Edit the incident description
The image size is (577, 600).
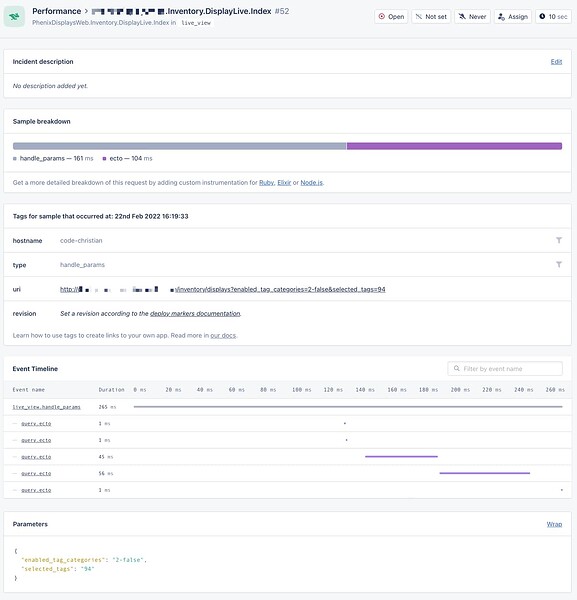(x=556, y=62)
